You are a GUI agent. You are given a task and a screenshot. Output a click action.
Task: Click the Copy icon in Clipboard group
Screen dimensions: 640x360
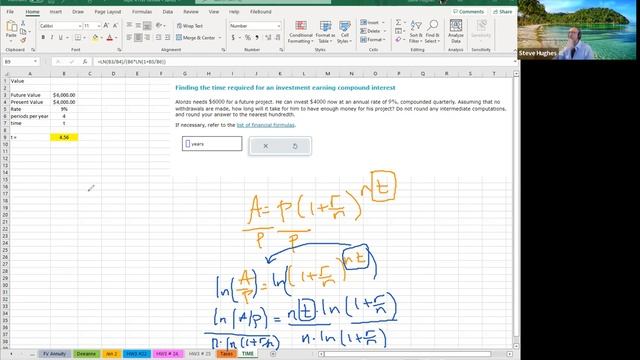pyautogui.click(x=23, y=32)
